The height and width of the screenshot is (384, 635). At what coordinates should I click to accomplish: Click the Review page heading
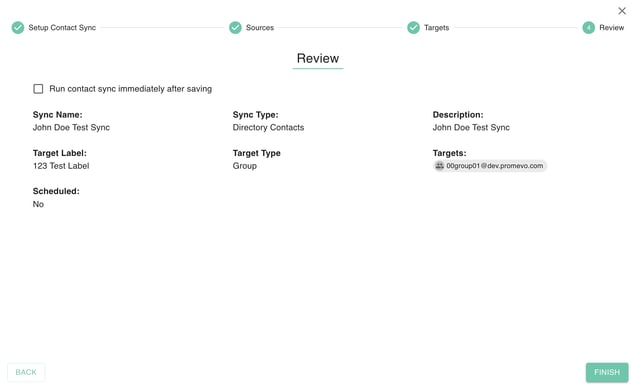click(x=318, y=58)
